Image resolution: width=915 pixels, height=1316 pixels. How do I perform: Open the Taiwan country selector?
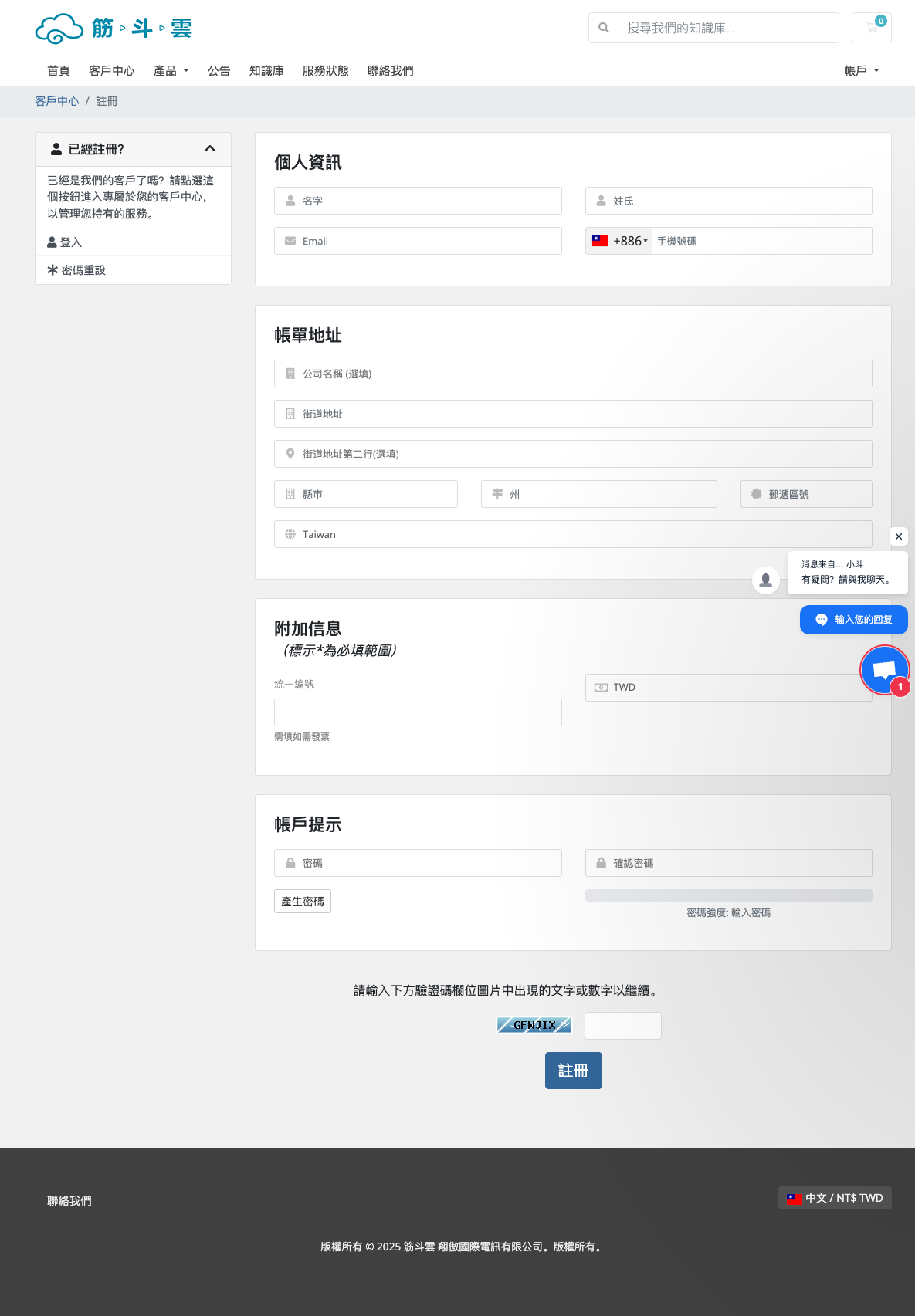point(573,534)
